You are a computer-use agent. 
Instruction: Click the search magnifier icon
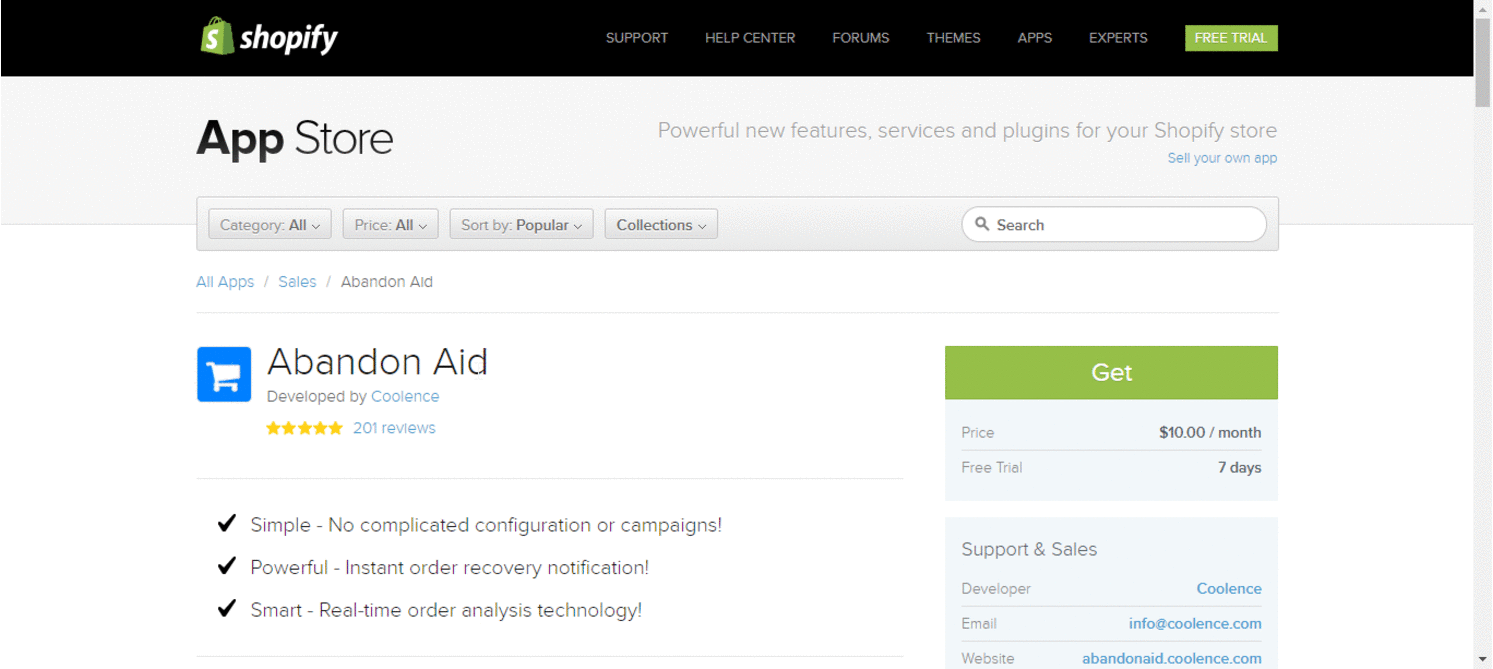(x=982, y=224)
